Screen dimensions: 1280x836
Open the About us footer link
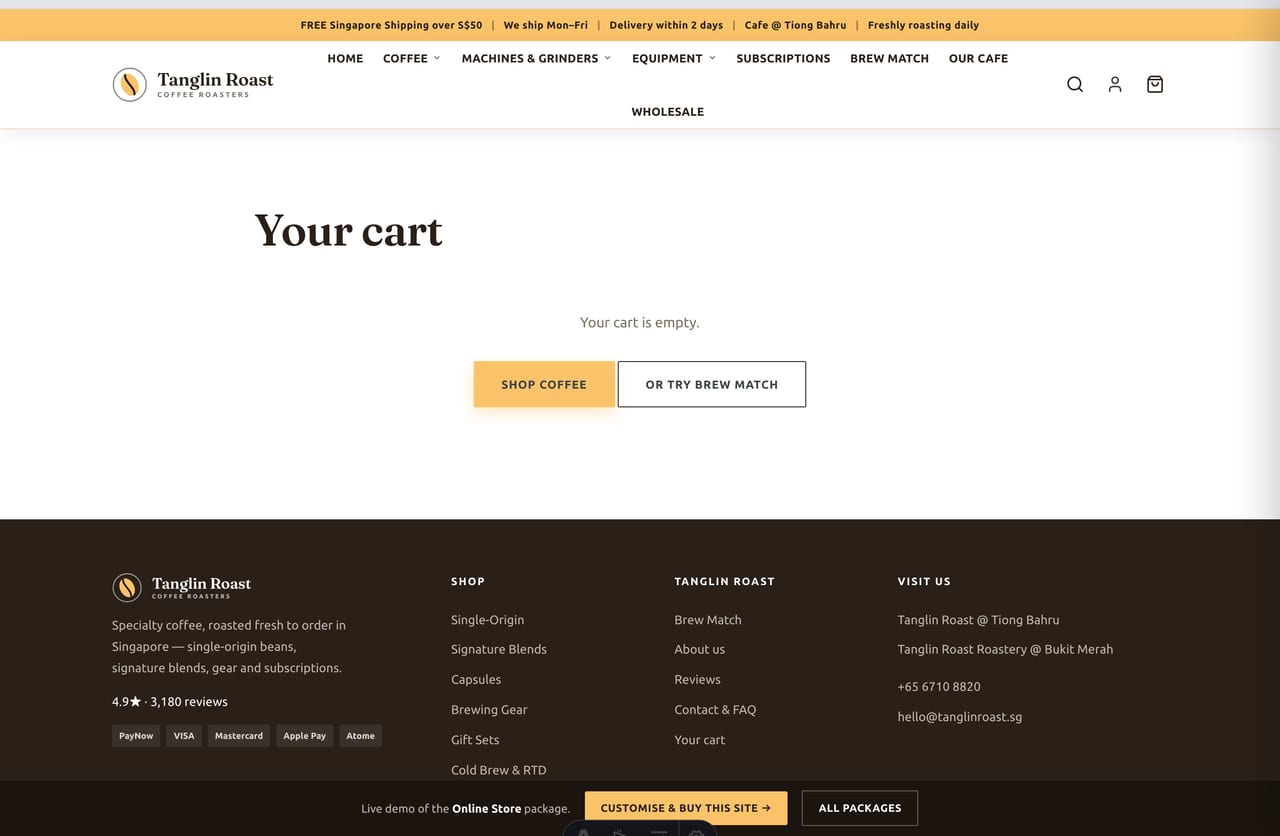[700, 649]
